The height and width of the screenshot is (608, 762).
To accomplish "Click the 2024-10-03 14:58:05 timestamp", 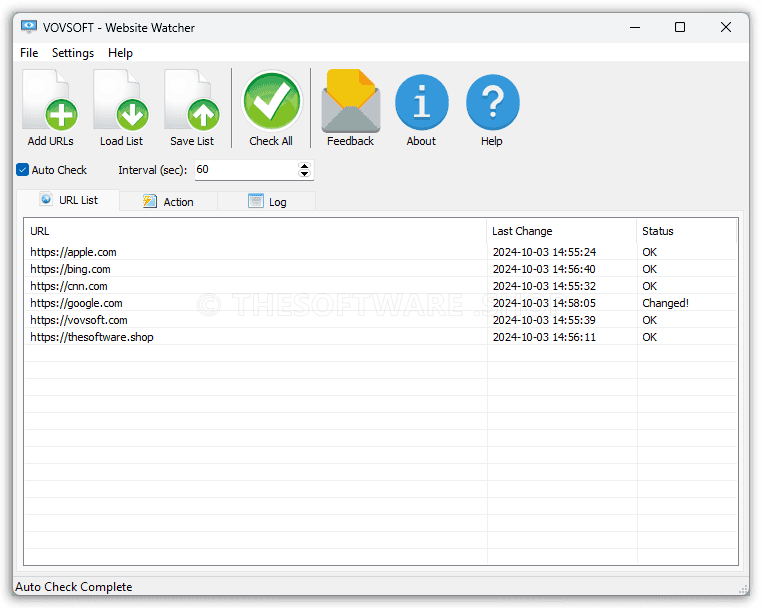I will click(x=544, y=303).
